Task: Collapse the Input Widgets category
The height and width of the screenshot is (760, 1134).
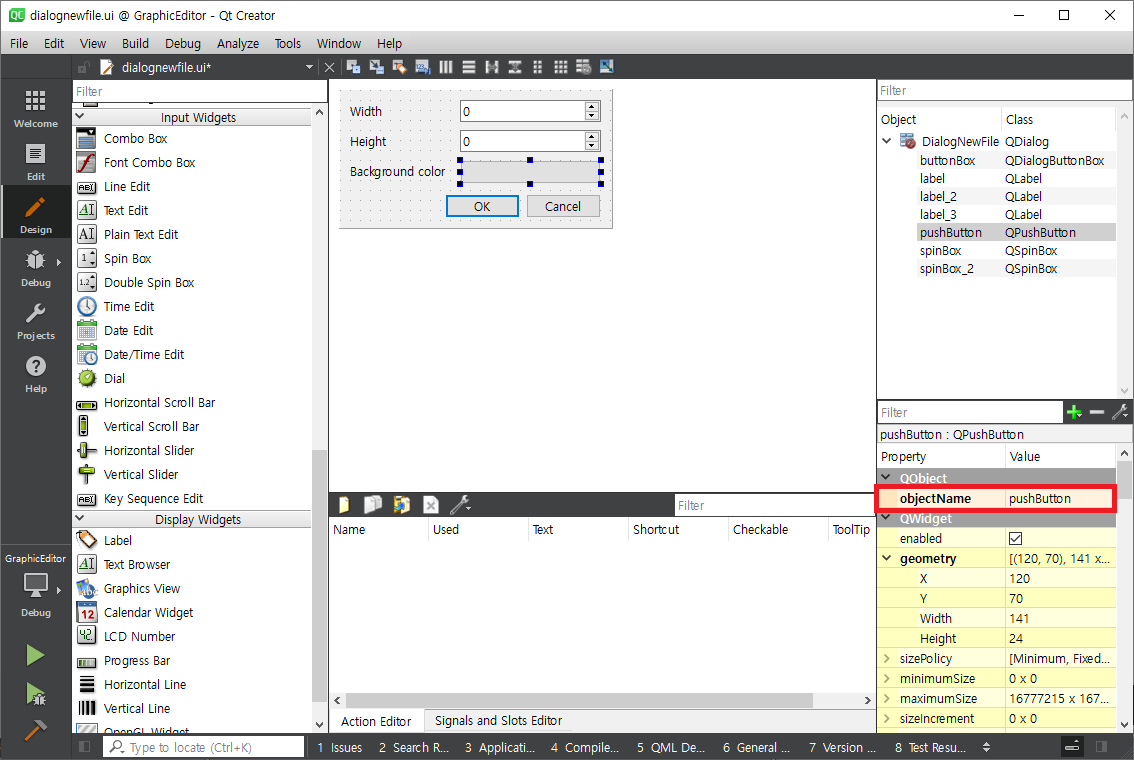Action: pos(80,116)
